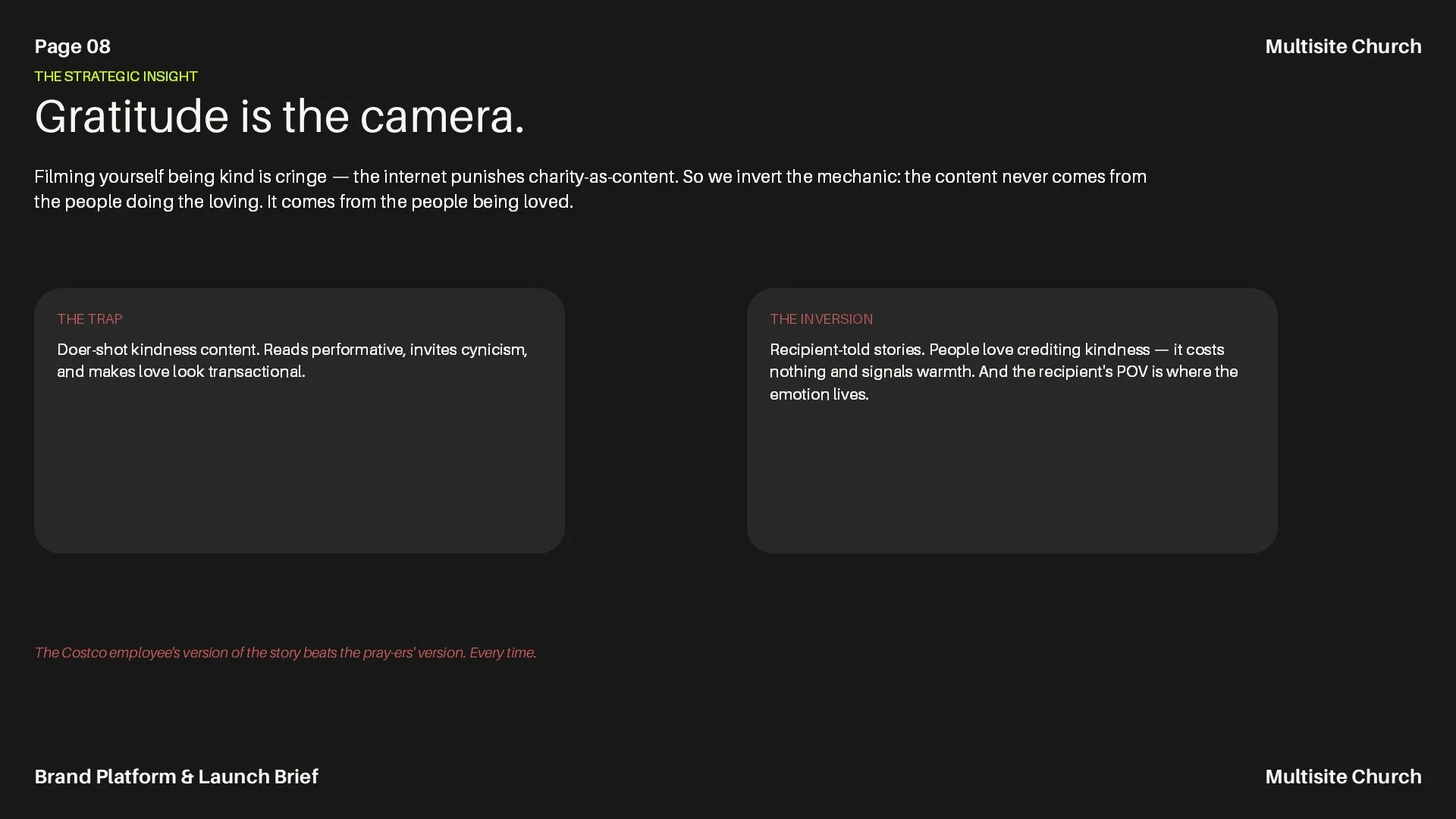
Task: Click the Brand Platform & Launch Brief footer
Action: [x=176, y=777]
